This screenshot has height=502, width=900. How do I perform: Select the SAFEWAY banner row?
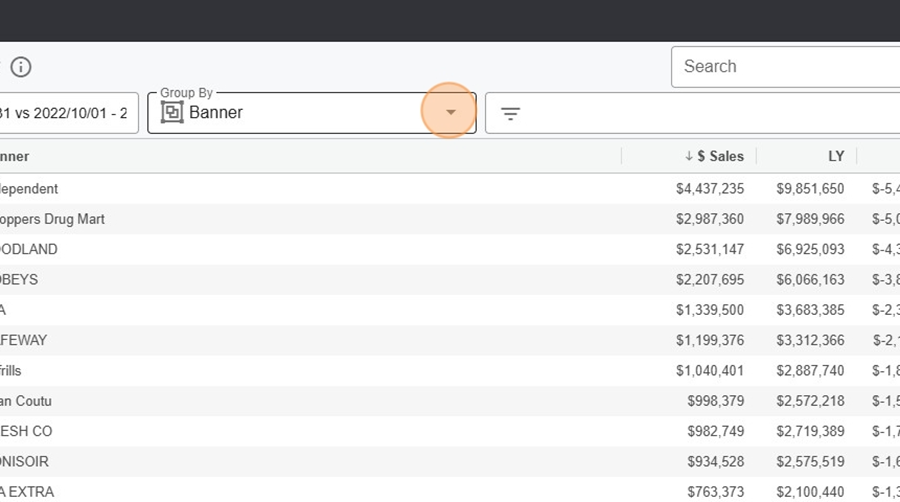tap(450, 340)
